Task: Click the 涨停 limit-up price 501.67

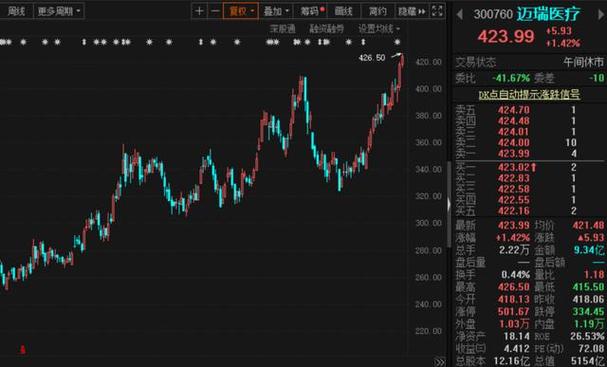Action: click(x=514, y=312)
